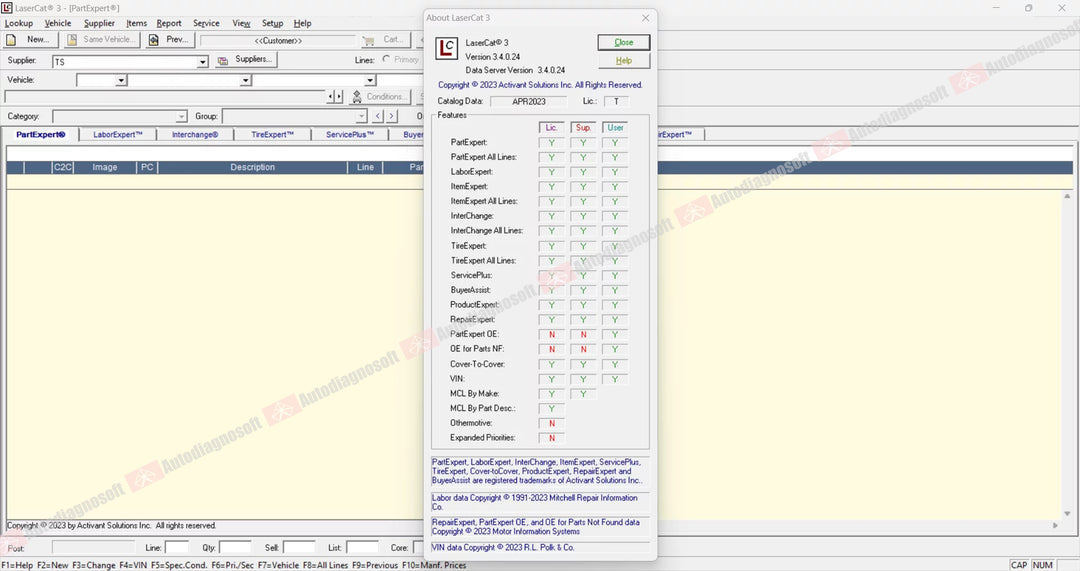Click the Lic. column header in Features

coord(552,127)
